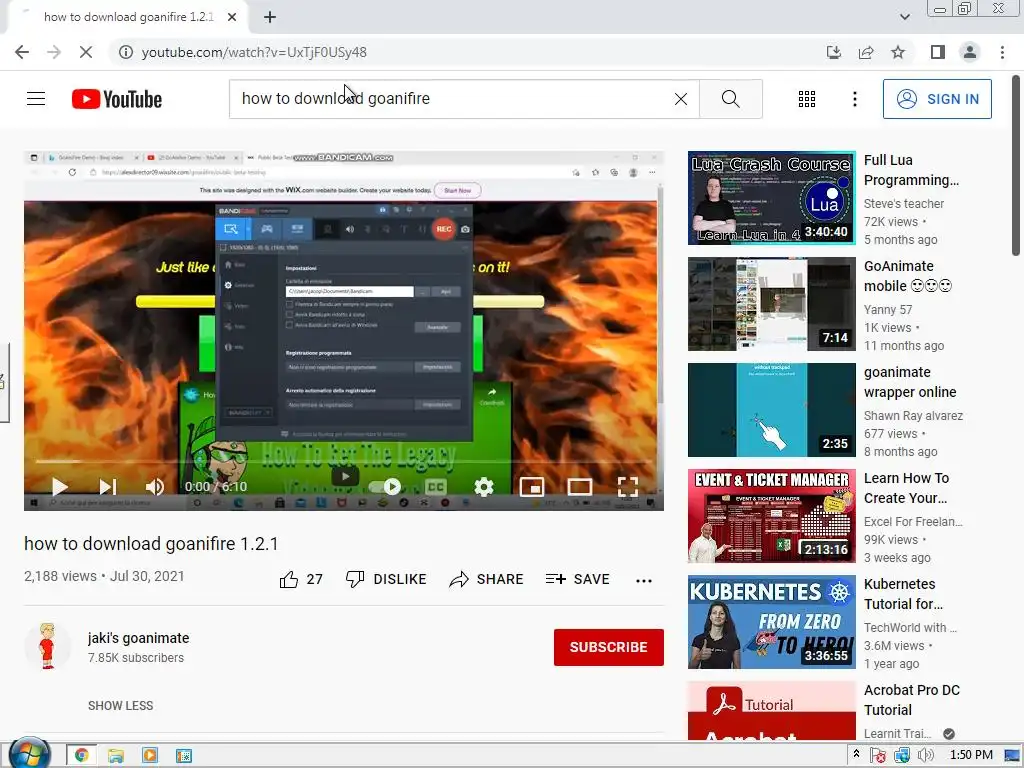Open the network tray icon
The image size is (1024, 768).
[902, 756]
